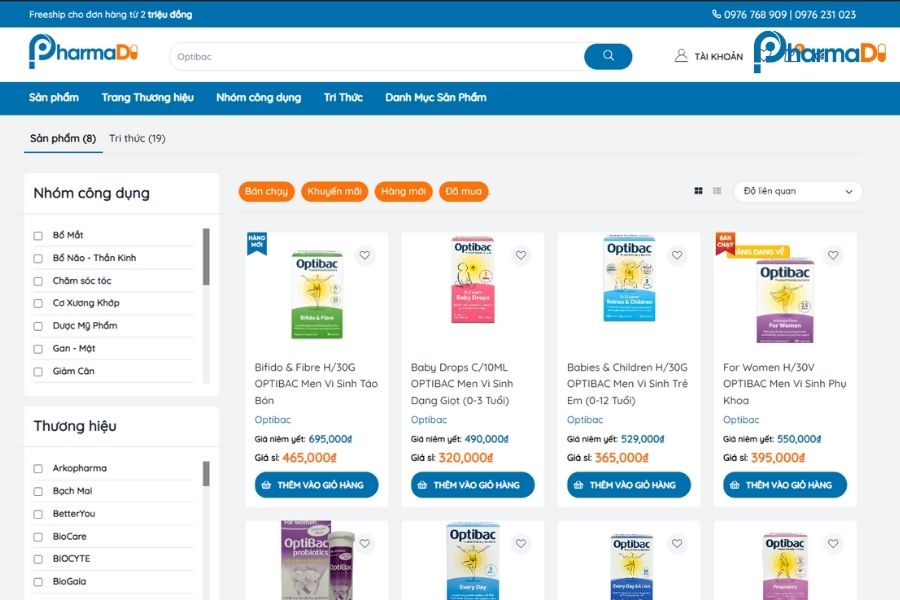Screen dimensions: 900x600
Task: Open the Độ liên quan sort dropdown
Action: [x=798, y=191]
